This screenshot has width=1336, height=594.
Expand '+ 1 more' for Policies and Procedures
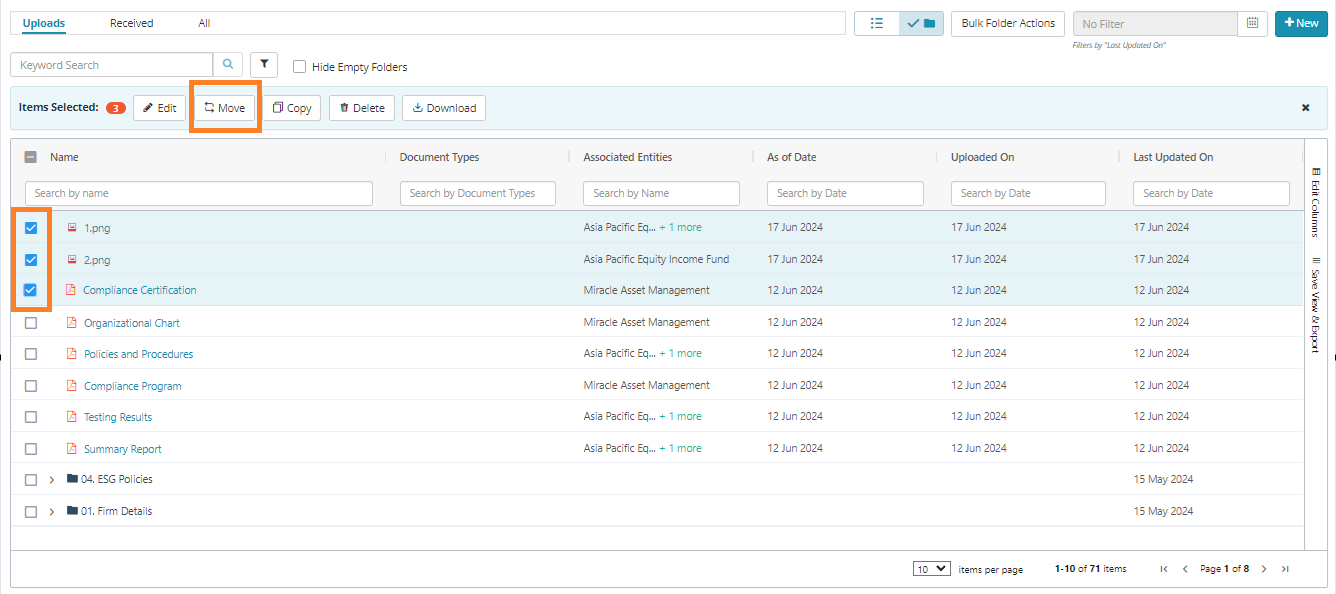click(x=680, y=353)
